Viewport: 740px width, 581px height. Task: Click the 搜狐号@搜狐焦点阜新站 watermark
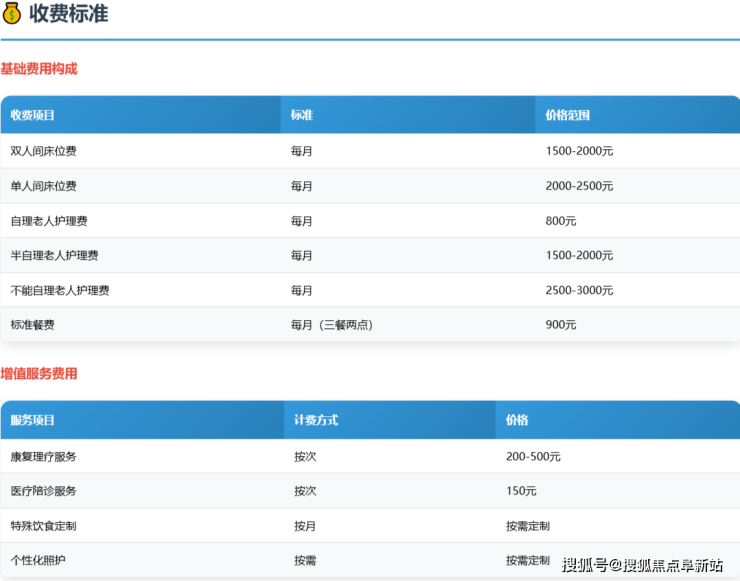click(x=642, y=565)
